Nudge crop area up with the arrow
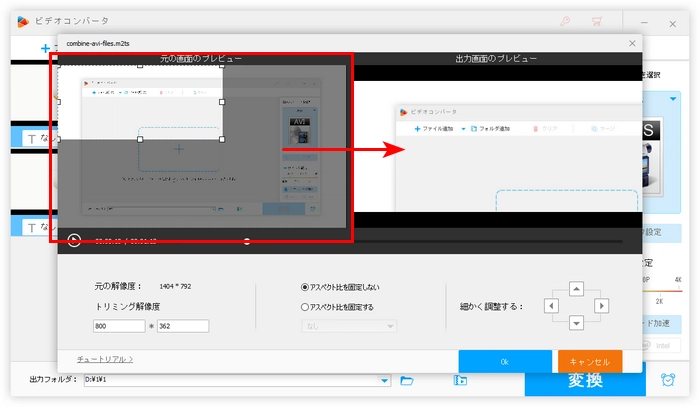The image size is (700, 407). pos(575,289)
